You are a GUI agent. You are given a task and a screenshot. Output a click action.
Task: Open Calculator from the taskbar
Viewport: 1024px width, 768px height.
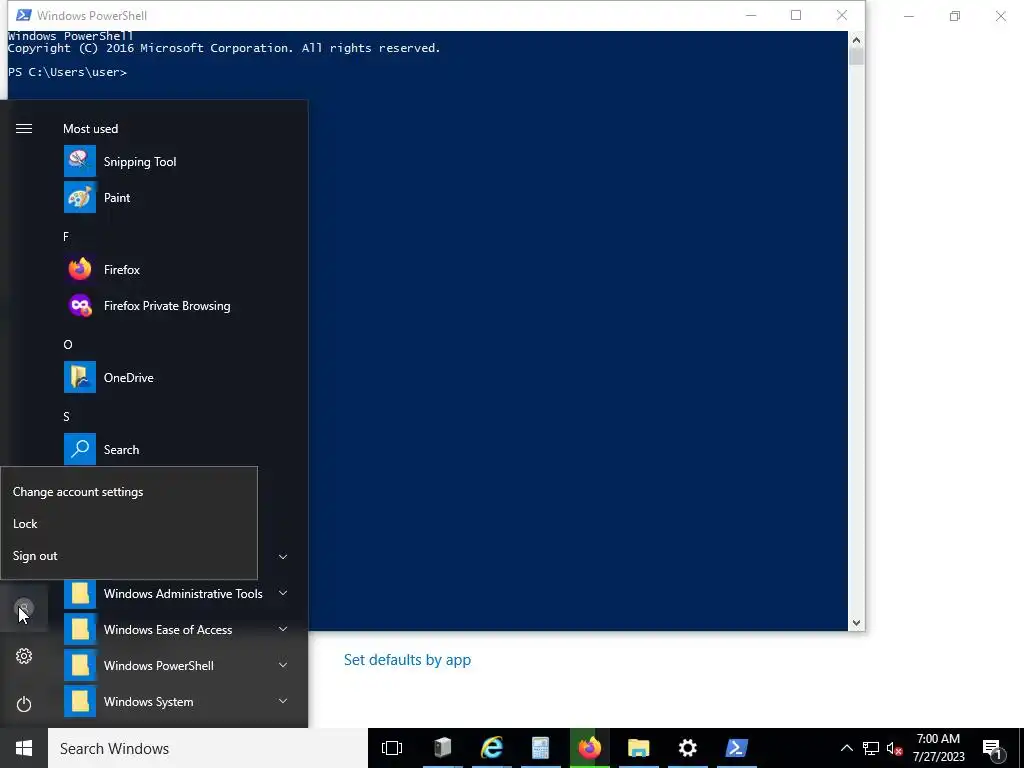[541, 748]
